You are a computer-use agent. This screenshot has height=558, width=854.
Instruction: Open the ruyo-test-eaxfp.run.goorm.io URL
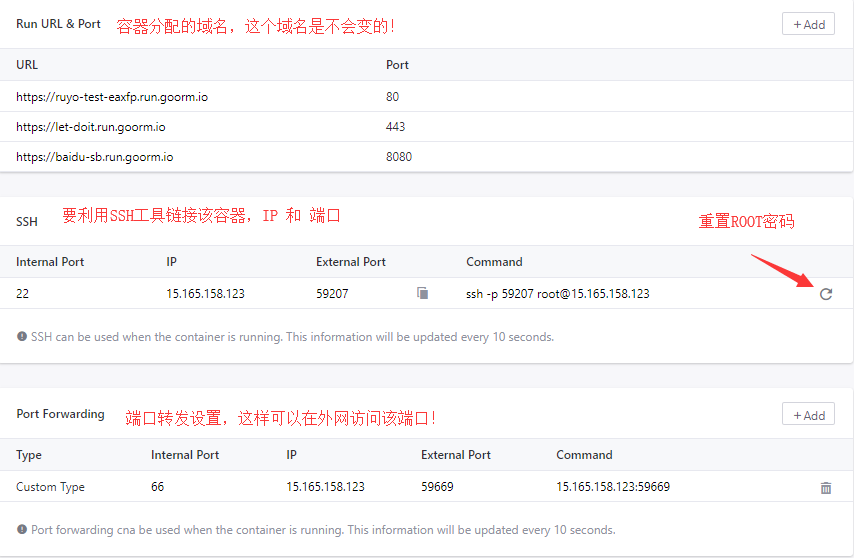(112, 97)
